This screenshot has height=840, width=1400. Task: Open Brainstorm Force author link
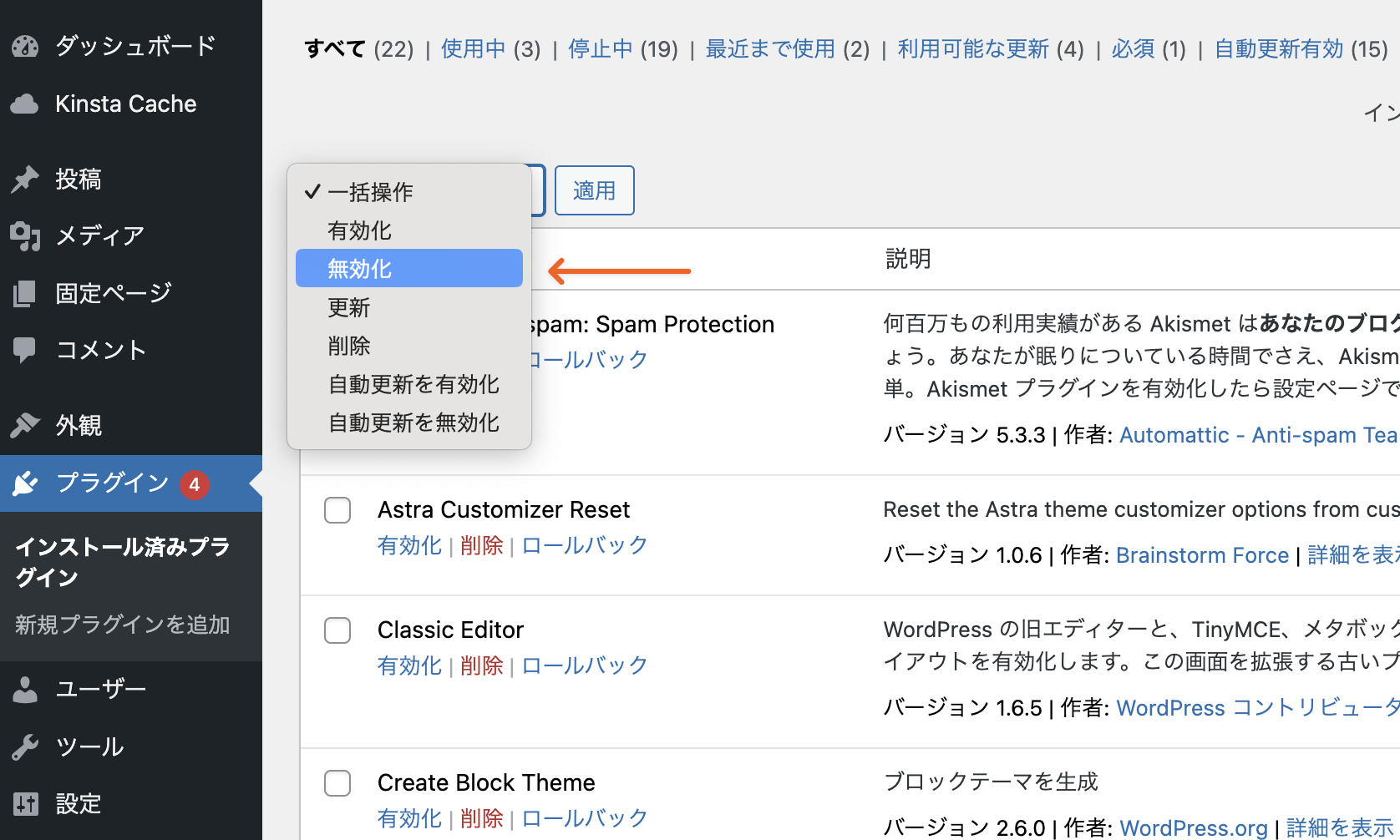coord(1202,555)
